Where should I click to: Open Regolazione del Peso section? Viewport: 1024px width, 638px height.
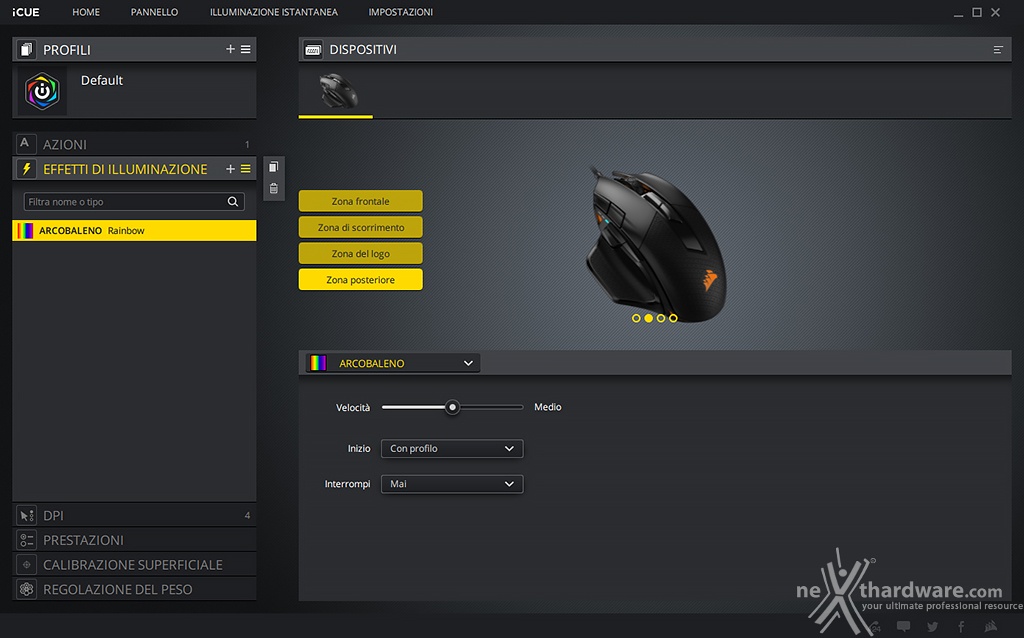coord(134,589)
